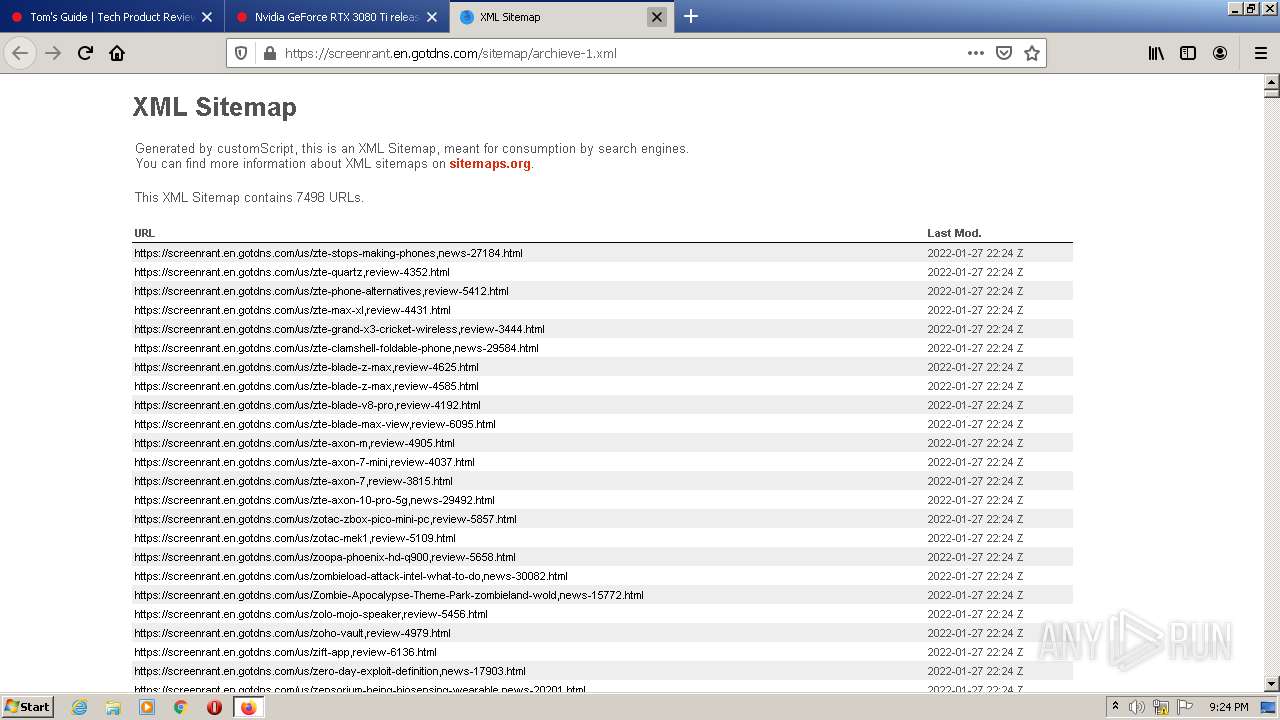Open zoho-vault review-4979 link
The width and height of the screenshot is (1280, 720).
pyautogui.click(x=292, y=633)
